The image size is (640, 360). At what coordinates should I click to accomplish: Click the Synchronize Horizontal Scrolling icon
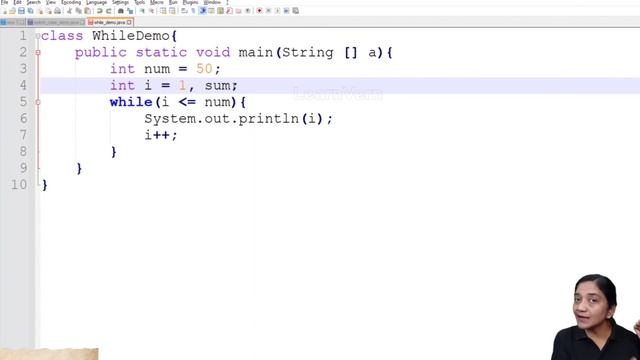tap(172, 11)
